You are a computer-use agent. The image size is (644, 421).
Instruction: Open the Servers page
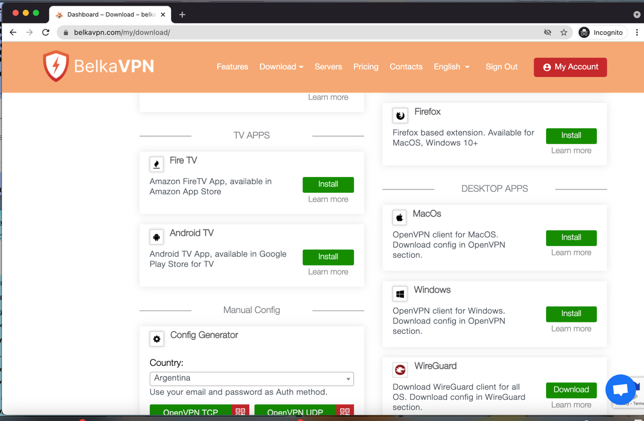point(328,67)
